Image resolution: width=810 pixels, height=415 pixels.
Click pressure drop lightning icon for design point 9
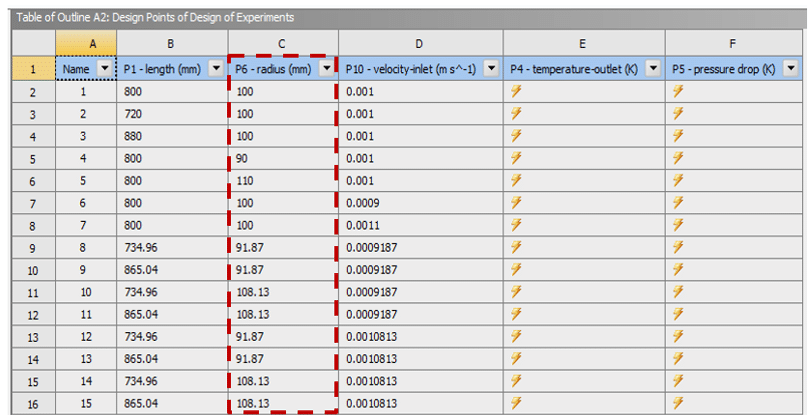(678, 269)
